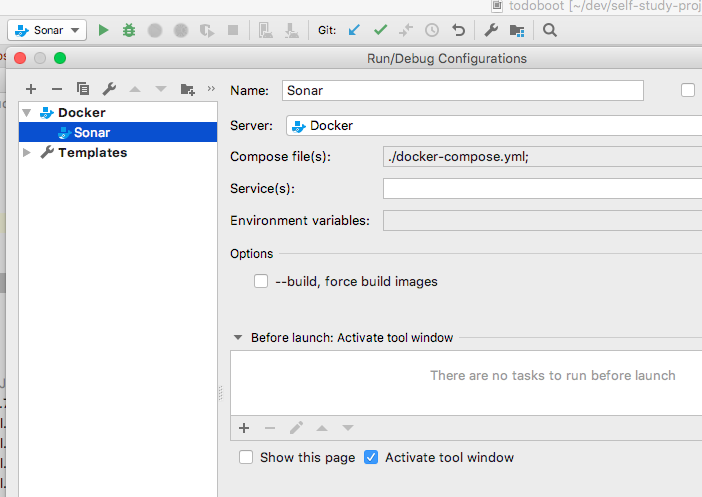
Task: Click the Debug bug icon
Action: point(129,30)
